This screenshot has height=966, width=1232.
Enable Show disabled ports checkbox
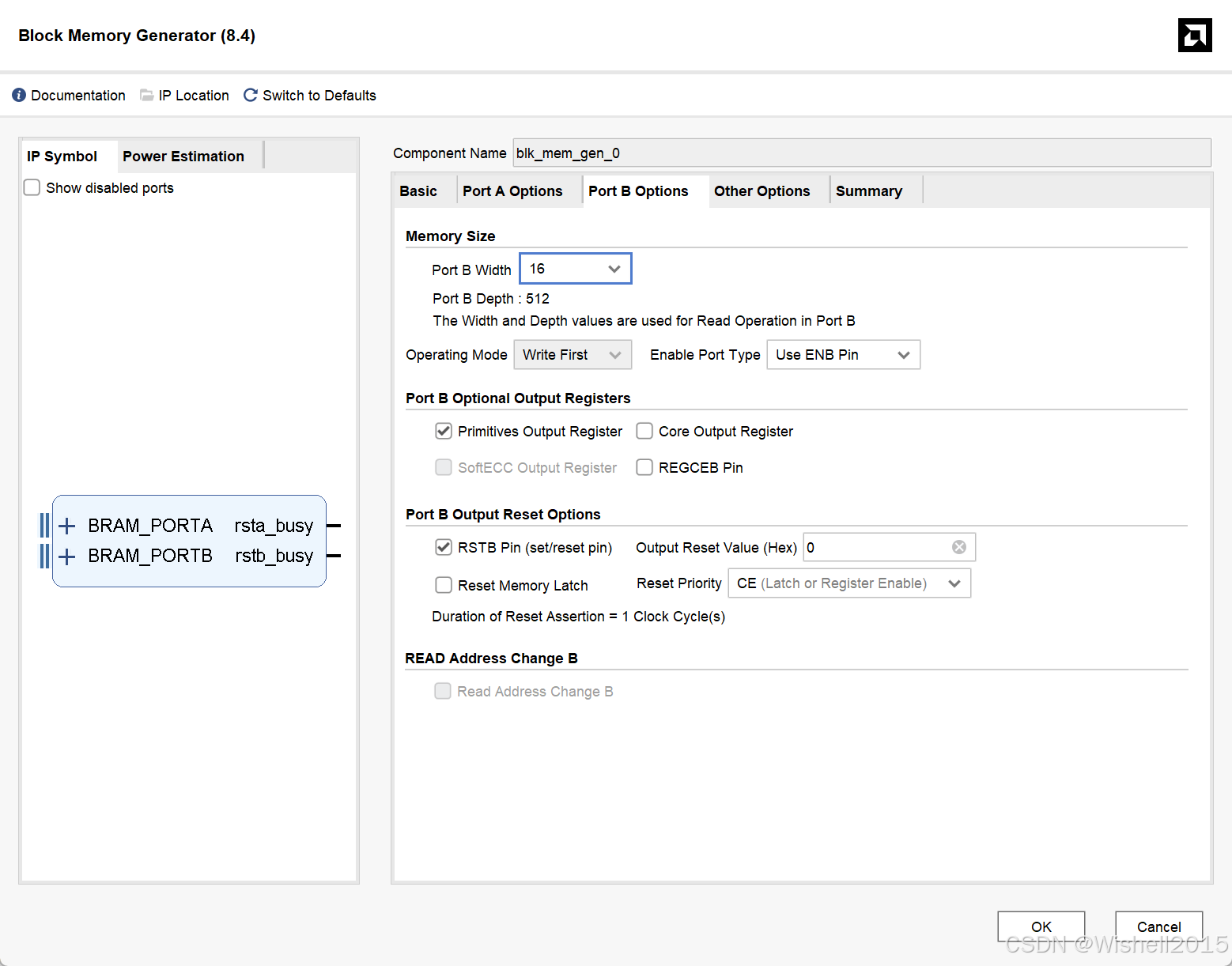pos(32,187)
